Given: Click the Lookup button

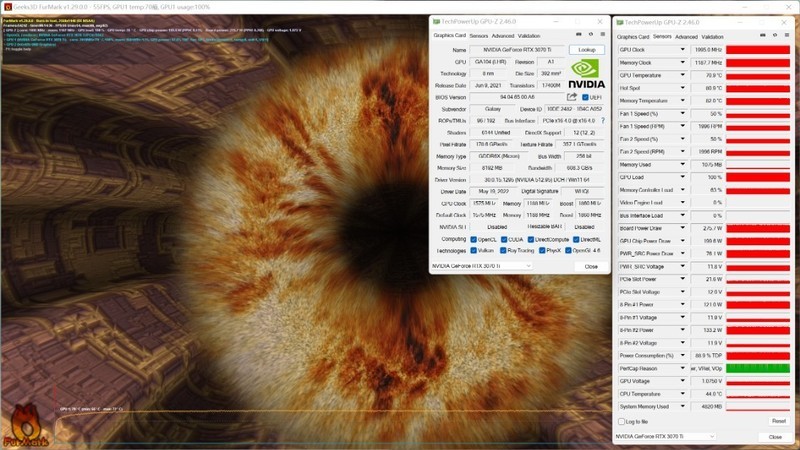Looking at the screenshot, I should (586, 49).
